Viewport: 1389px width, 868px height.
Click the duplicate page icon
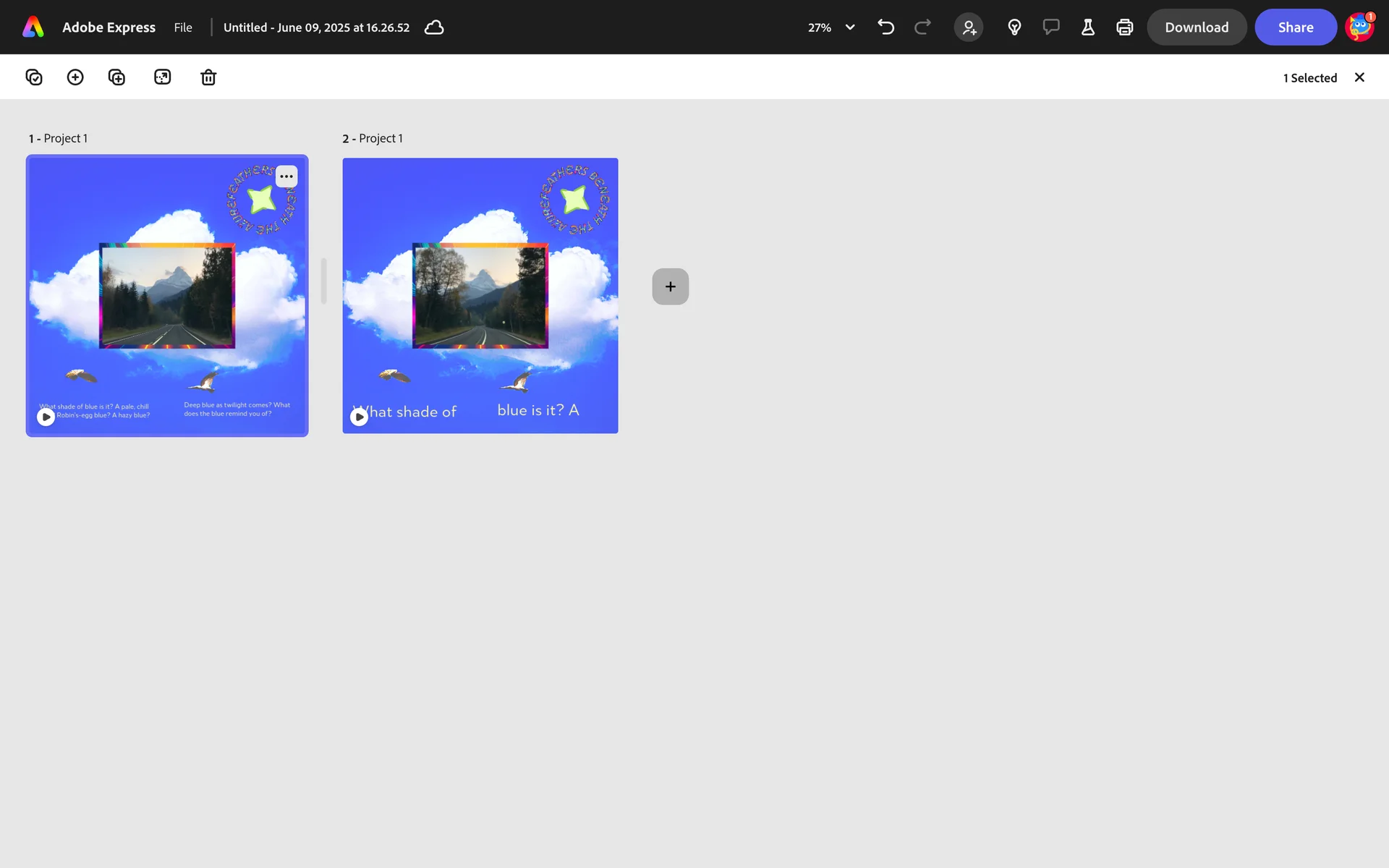tap(116, 77)
